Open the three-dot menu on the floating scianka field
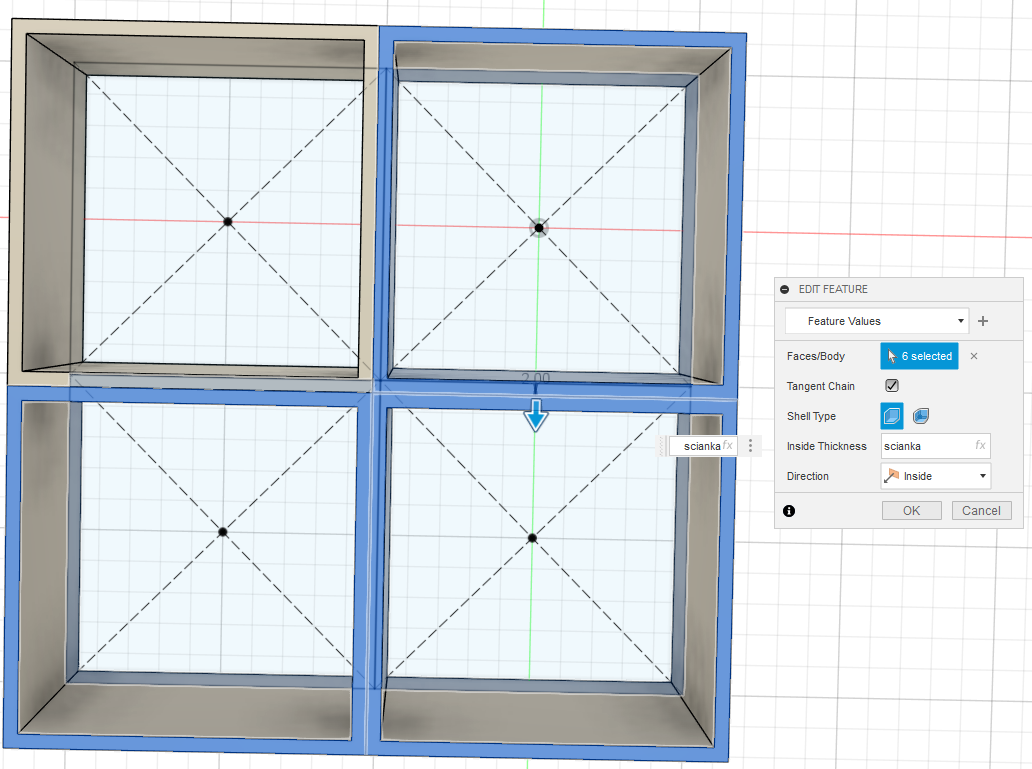This screenshot has height=769, width=1032. click(x=750, y=446)
